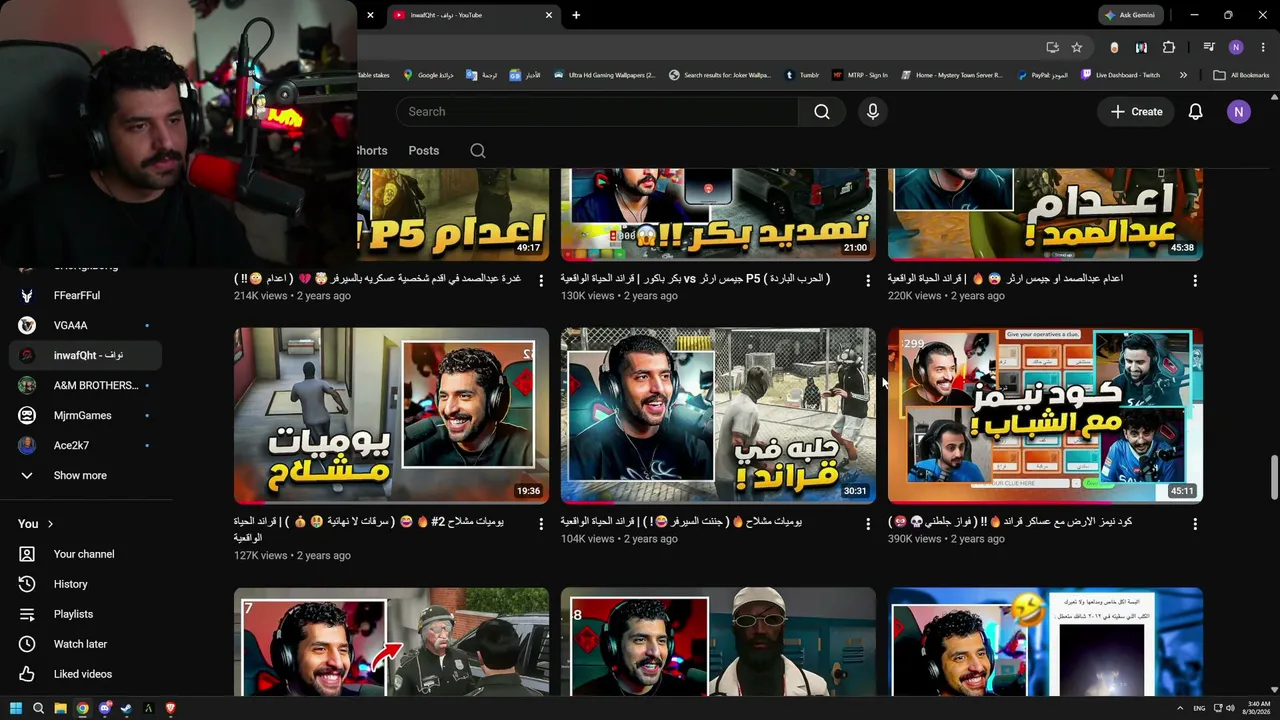
Task: Click the Chrome profile avatar in the toolbar
Action: [1236, 47]
